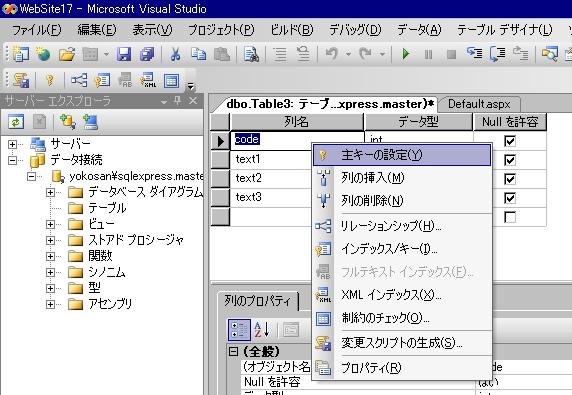Toggle Allow Nulls checkbox for text1 row
The width and height of the screenshot is (572, 395).
pos(510,160)
